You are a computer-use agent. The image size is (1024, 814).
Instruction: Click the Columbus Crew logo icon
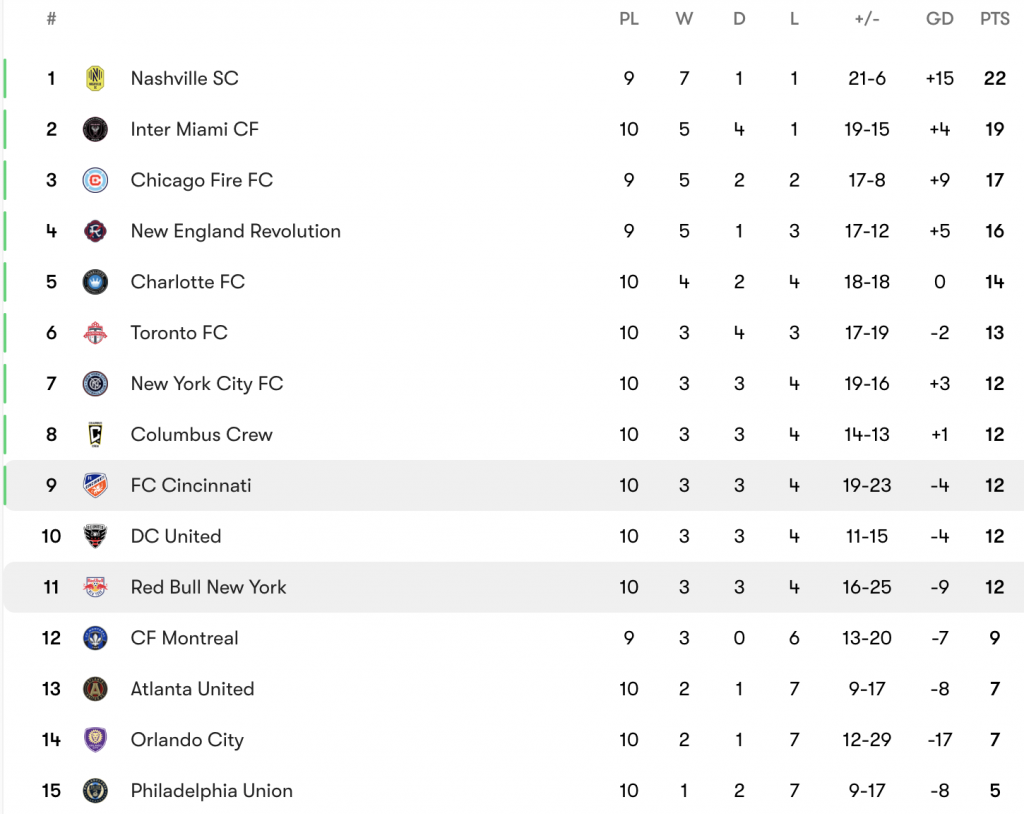pos(95,435)
